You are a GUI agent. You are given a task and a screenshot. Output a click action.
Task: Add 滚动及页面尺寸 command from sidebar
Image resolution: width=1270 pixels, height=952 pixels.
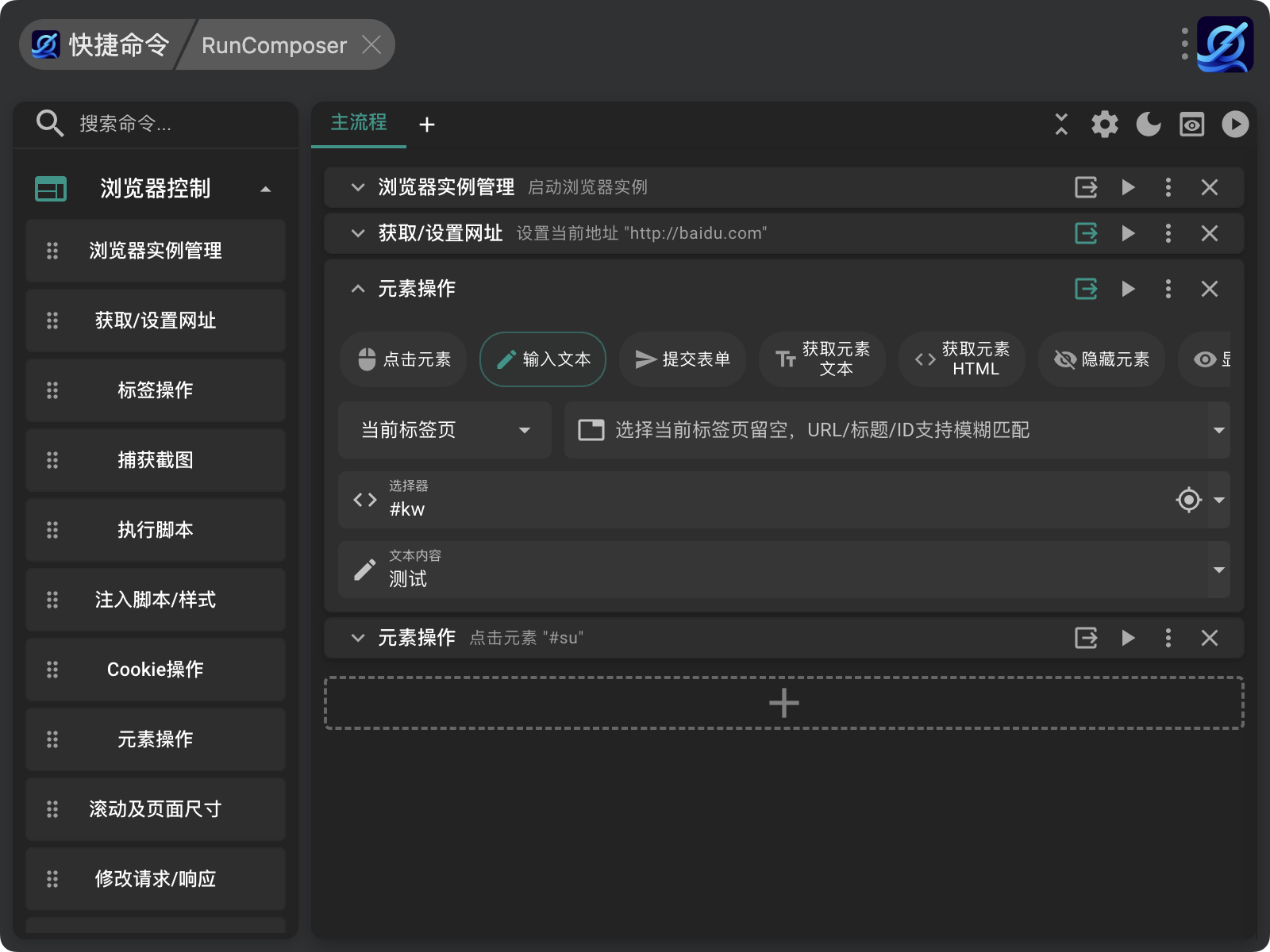pos(156,809)
